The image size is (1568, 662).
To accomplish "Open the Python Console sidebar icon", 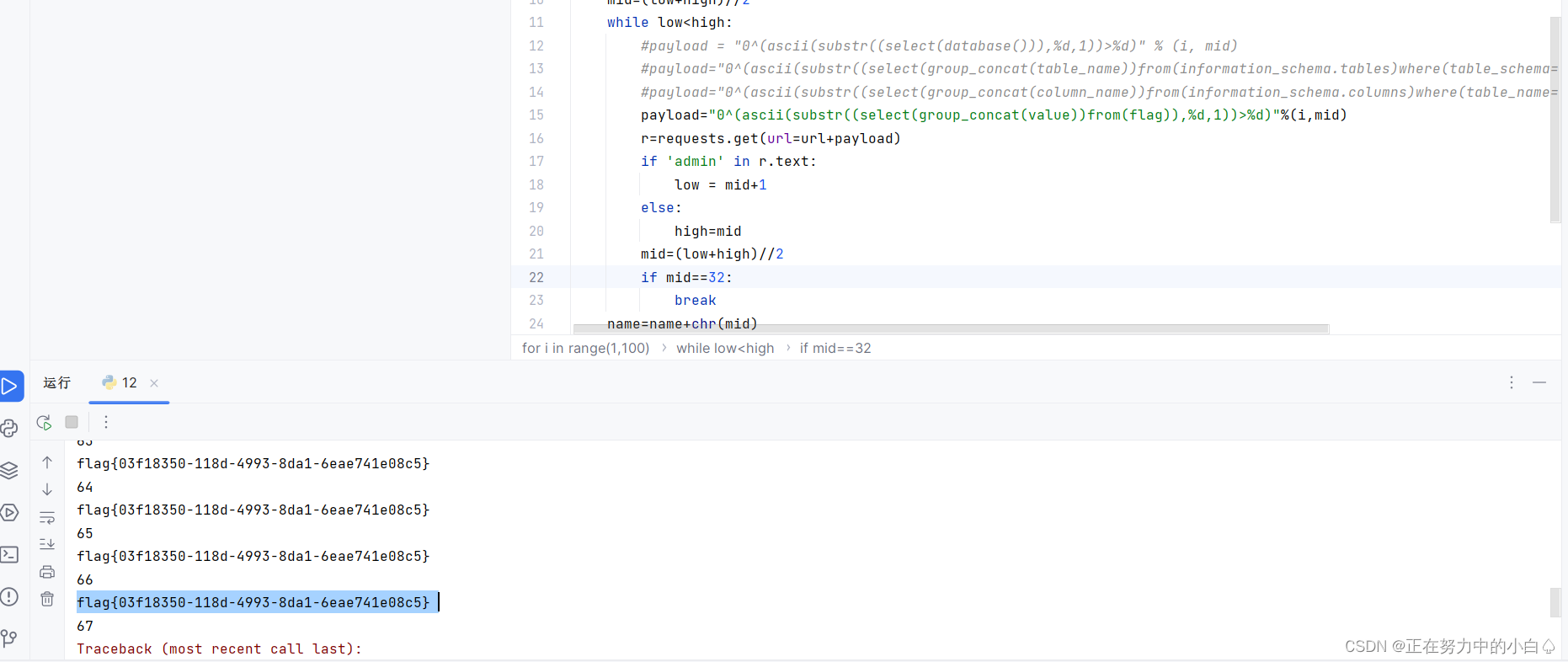I will click(9, 429).
